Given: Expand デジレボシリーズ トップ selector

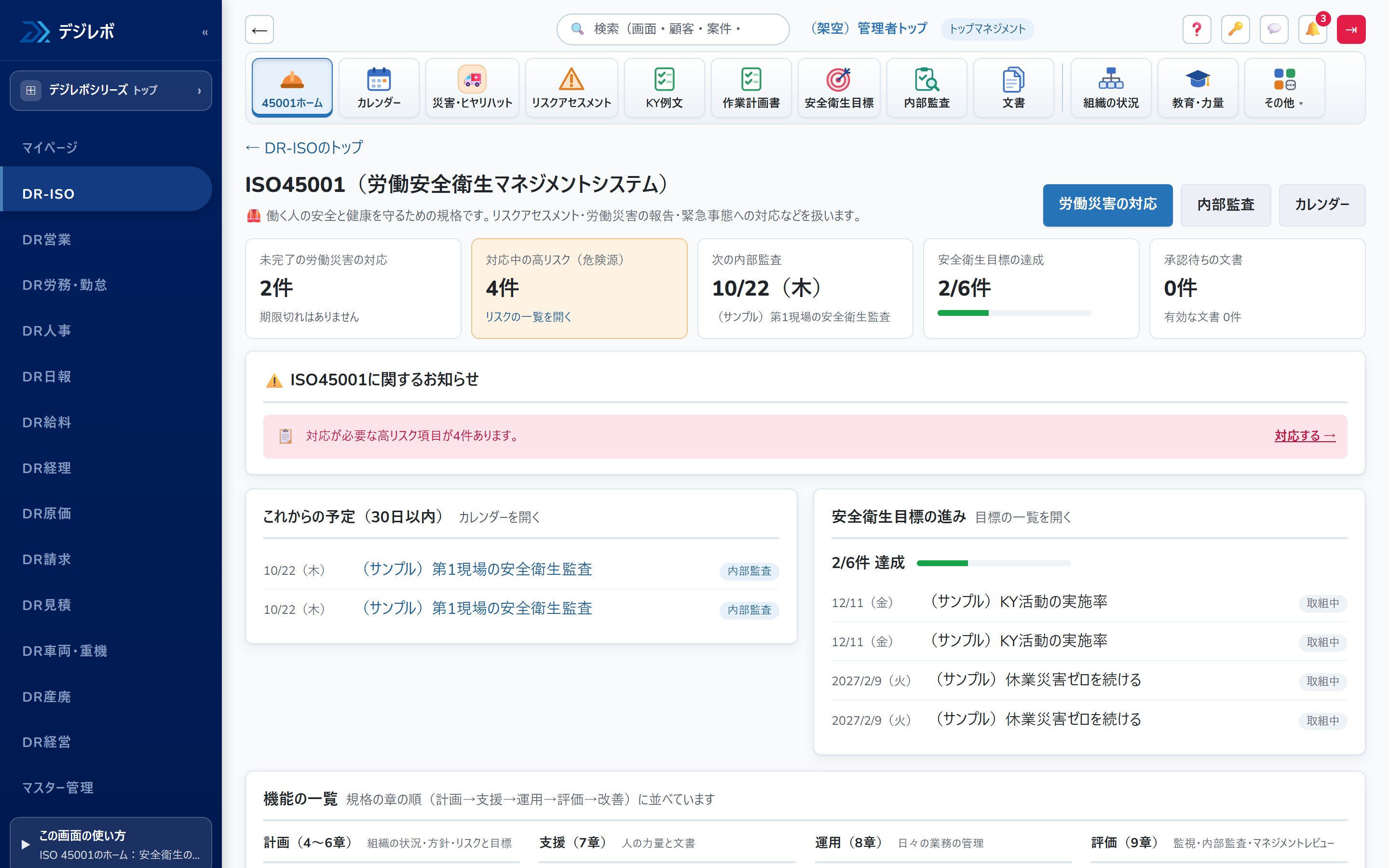Looking at the screenshot, I should (111, 90).
